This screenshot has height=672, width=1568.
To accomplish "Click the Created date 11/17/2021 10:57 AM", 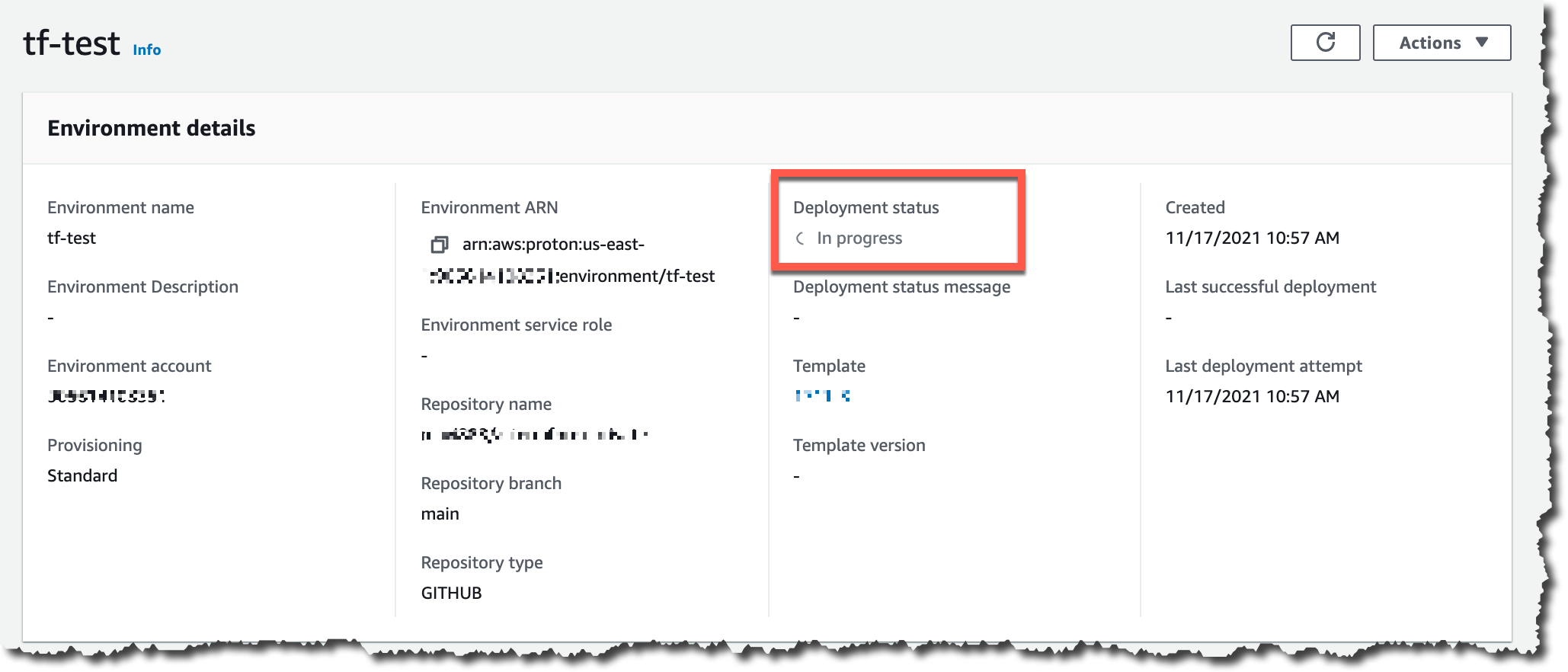I will tap(1252, 238).
